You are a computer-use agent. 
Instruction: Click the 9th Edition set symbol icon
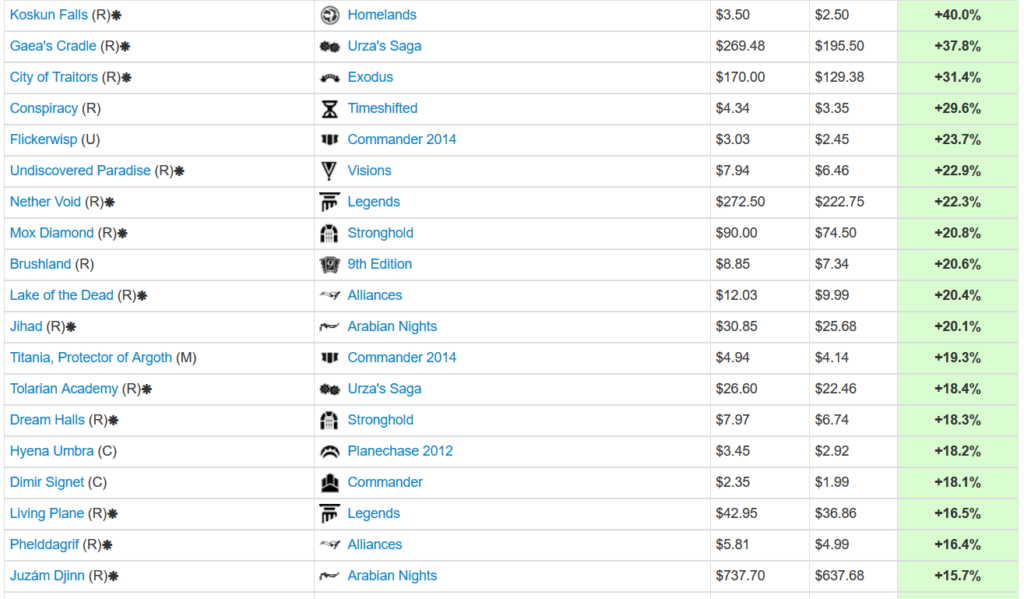pos(330,265)
